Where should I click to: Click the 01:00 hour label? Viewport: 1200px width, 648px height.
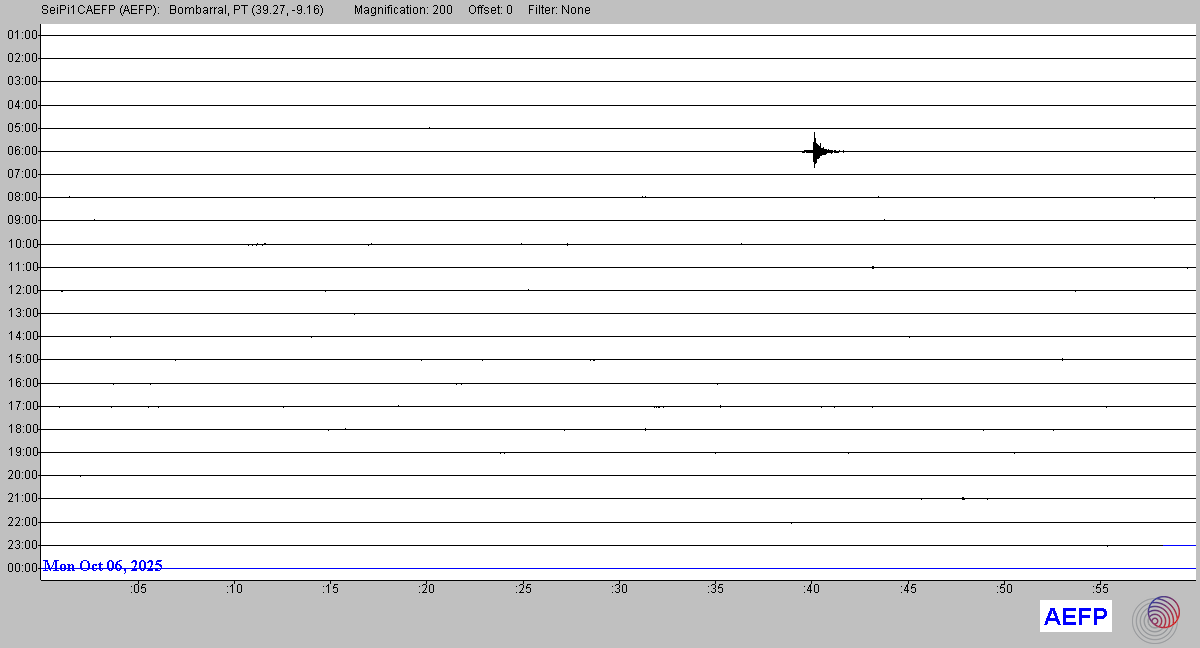point(22,35)
